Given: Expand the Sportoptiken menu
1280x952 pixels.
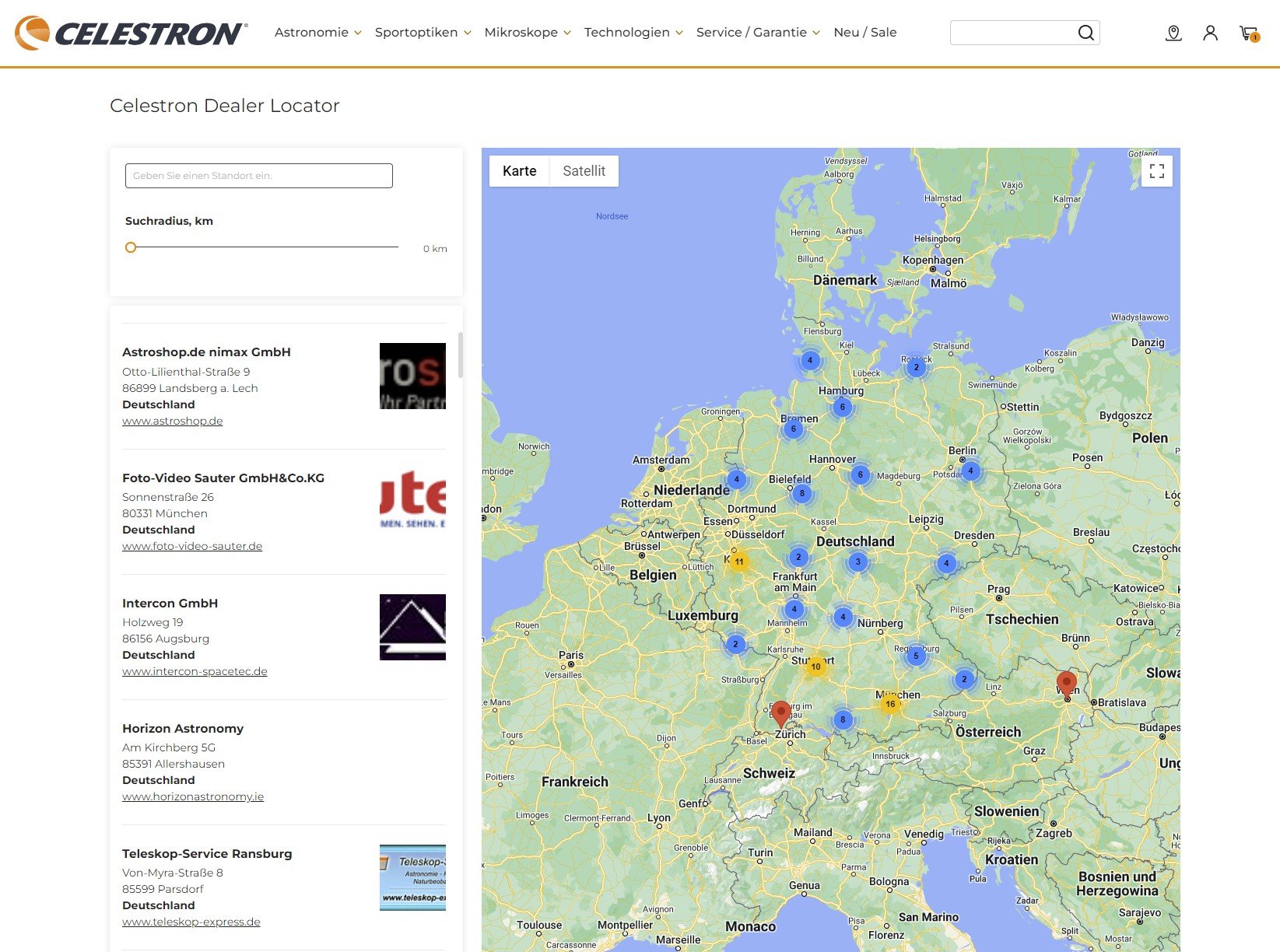Looking at the screenshot, I should [423, 33].
